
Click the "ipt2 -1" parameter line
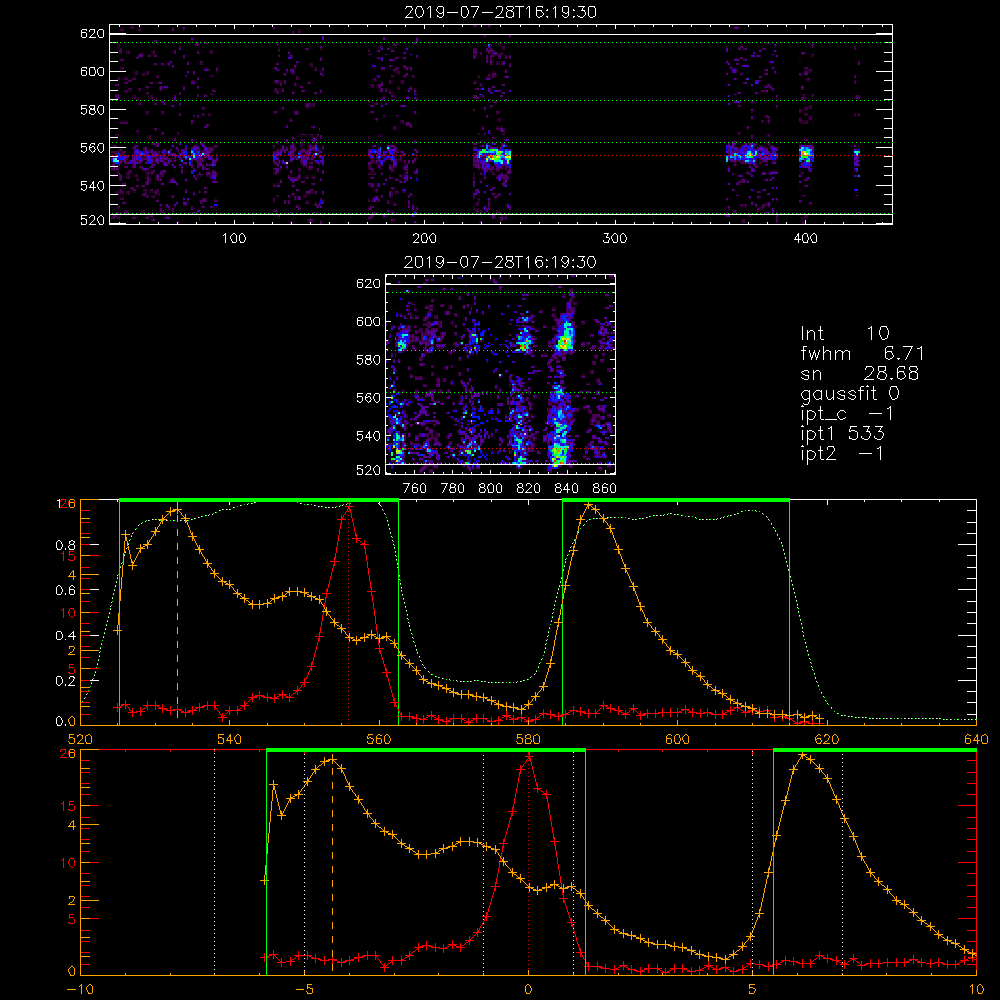842,454
